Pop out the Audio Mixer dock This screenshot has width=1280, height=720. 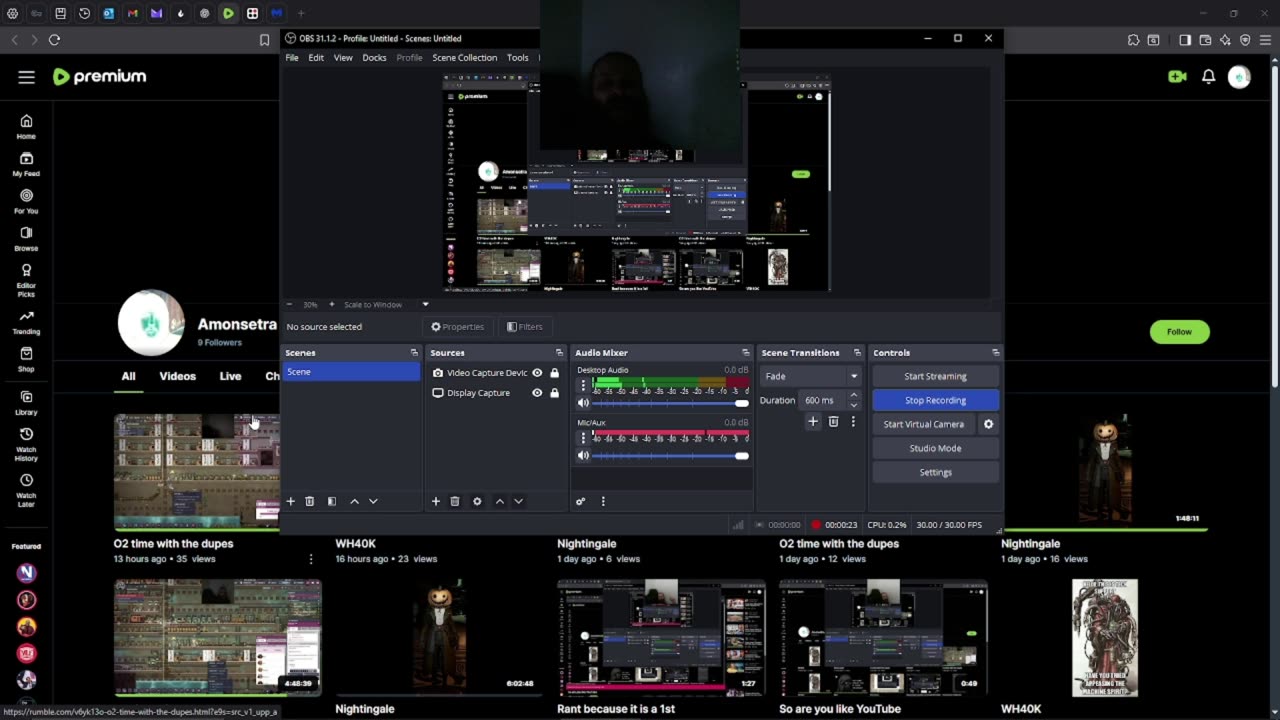(745, 353)
